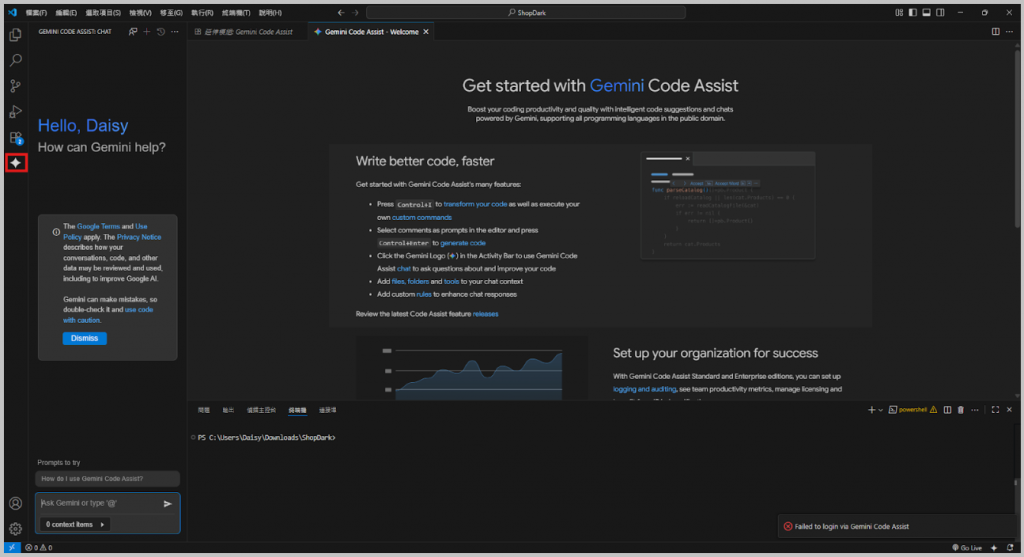
Task: Open the Explorer view in activity bar
Action: (x=16, y=35)
